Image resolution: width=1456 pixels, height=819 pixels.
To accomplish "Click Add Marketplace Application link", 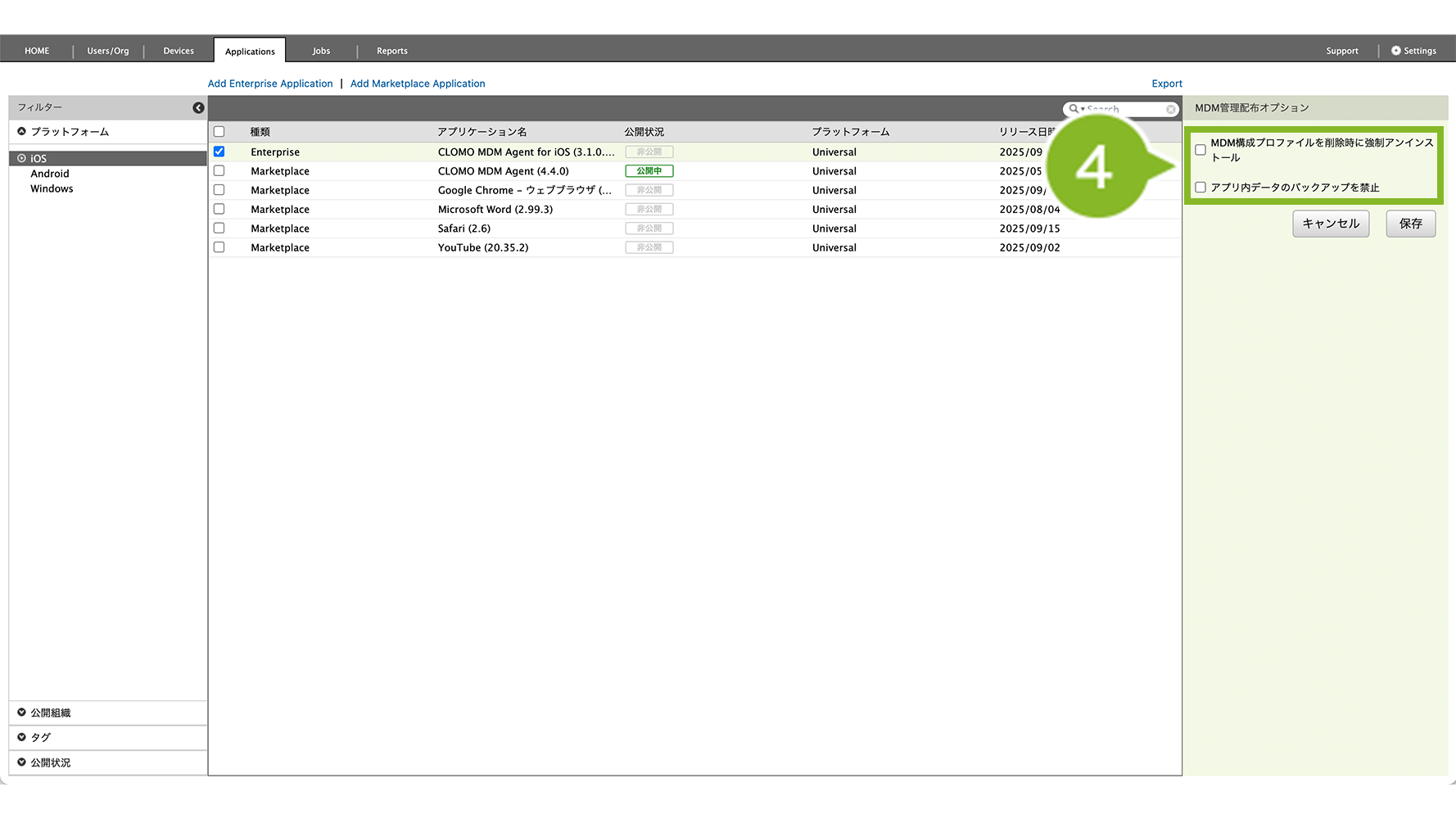I will (418, 84).
